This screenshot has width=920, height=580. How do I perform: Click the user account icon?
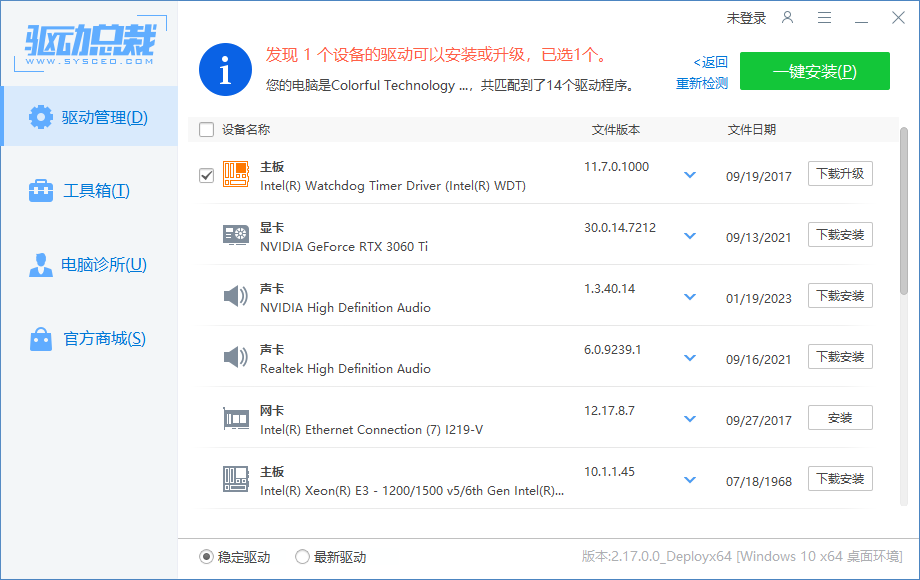tap(787, 18)
